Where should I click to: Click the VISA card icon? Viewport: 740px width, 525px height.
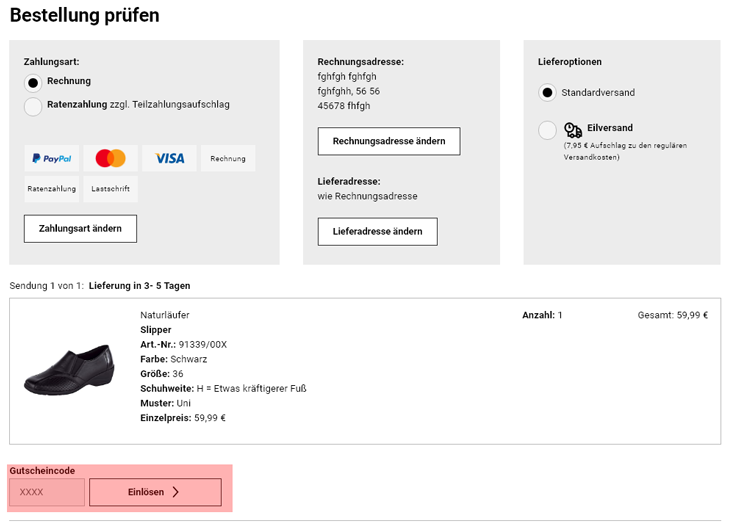[x=169, y=158]
